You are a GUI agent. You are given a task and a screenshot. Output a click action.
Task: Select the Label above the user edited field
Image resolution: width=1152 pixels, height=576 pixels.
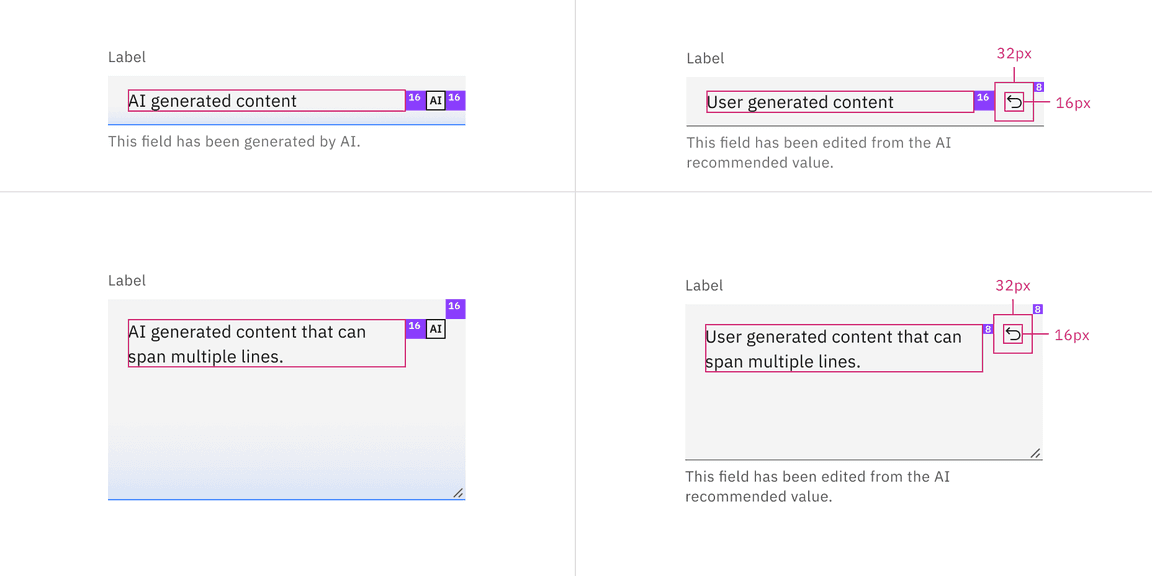[704, 58]
